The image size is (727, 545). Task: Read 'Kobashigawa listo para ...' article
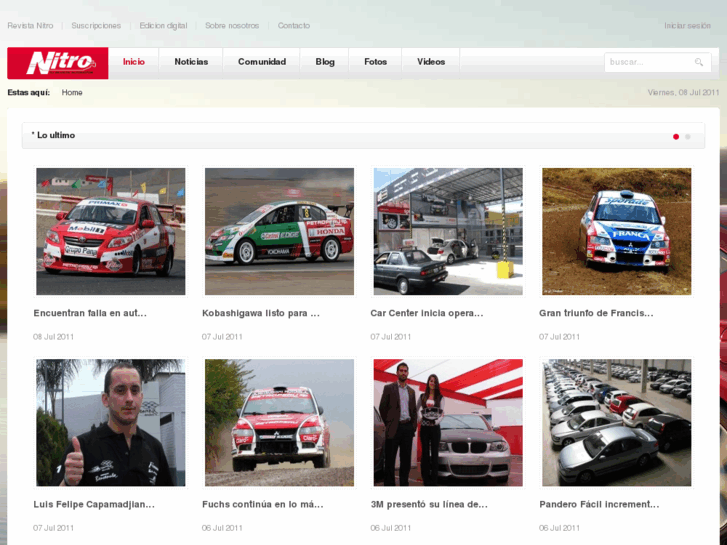click(x=261, y=313)
